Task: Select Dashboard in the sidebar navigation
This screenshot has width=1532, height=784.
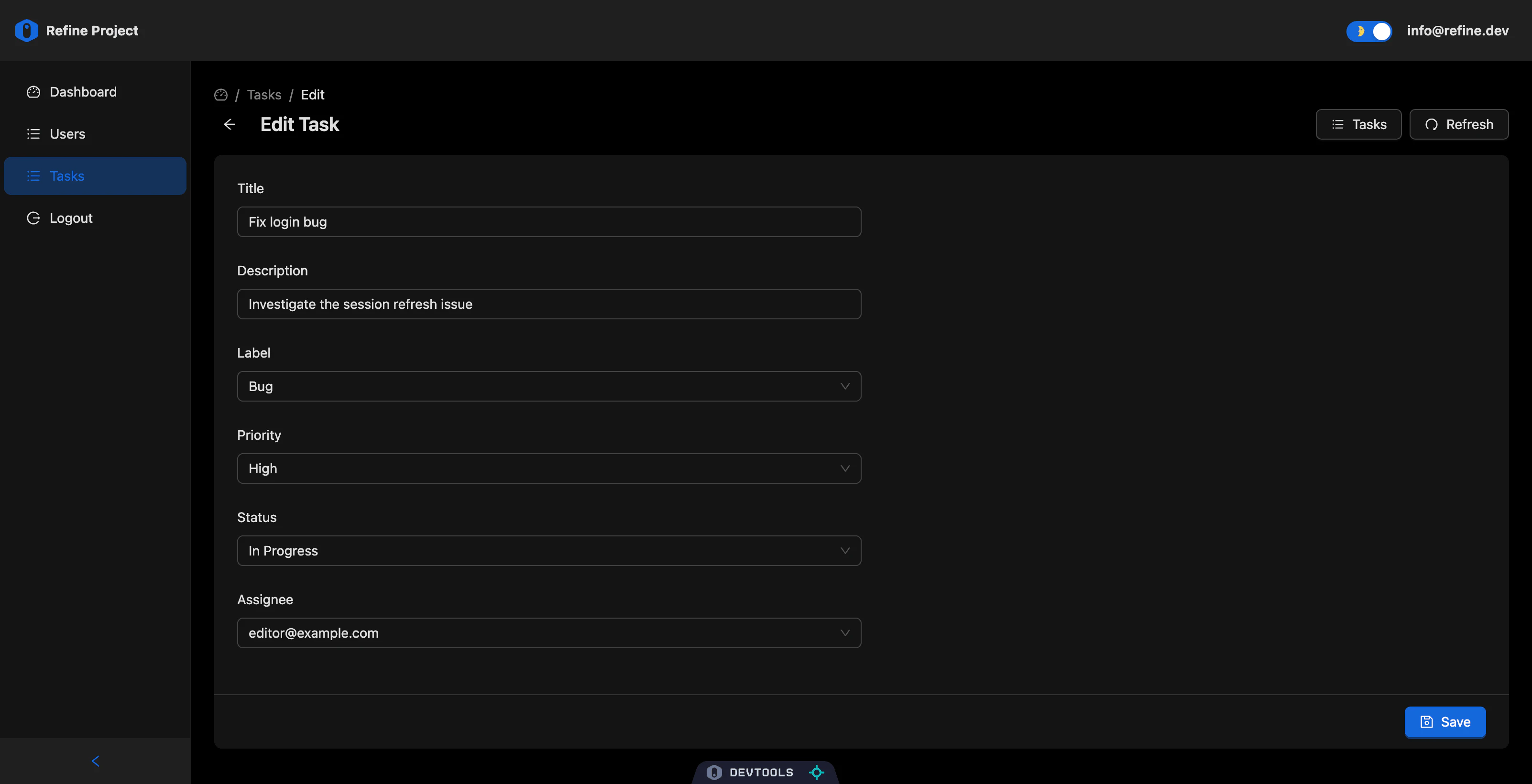Action: tap(83, 92)
